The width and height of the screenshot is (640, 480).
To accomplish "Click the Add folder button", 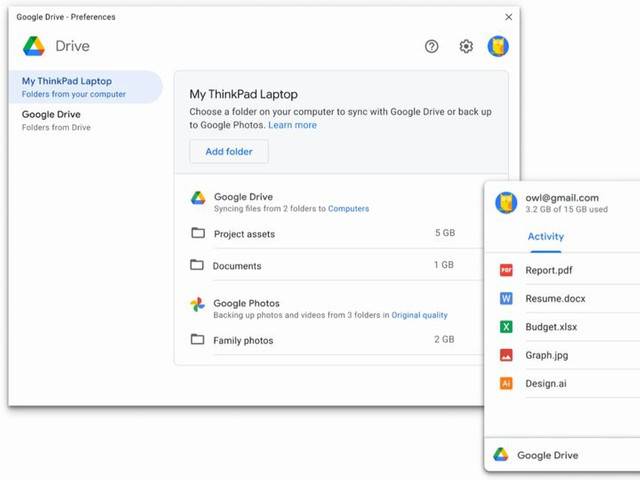I will click(229, 152).
